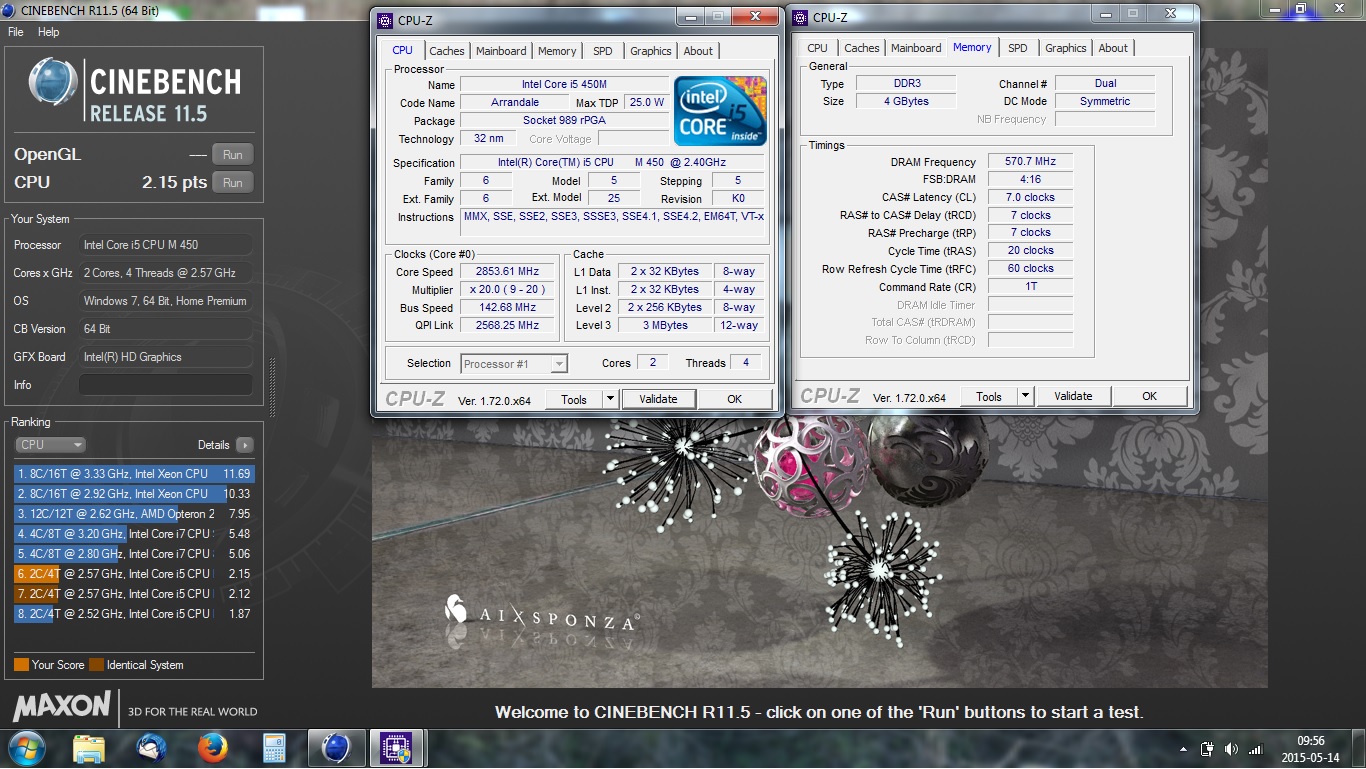Select ranking row 4C/8T @ 2.80 GHz Core i7

[x=134, y=554]
